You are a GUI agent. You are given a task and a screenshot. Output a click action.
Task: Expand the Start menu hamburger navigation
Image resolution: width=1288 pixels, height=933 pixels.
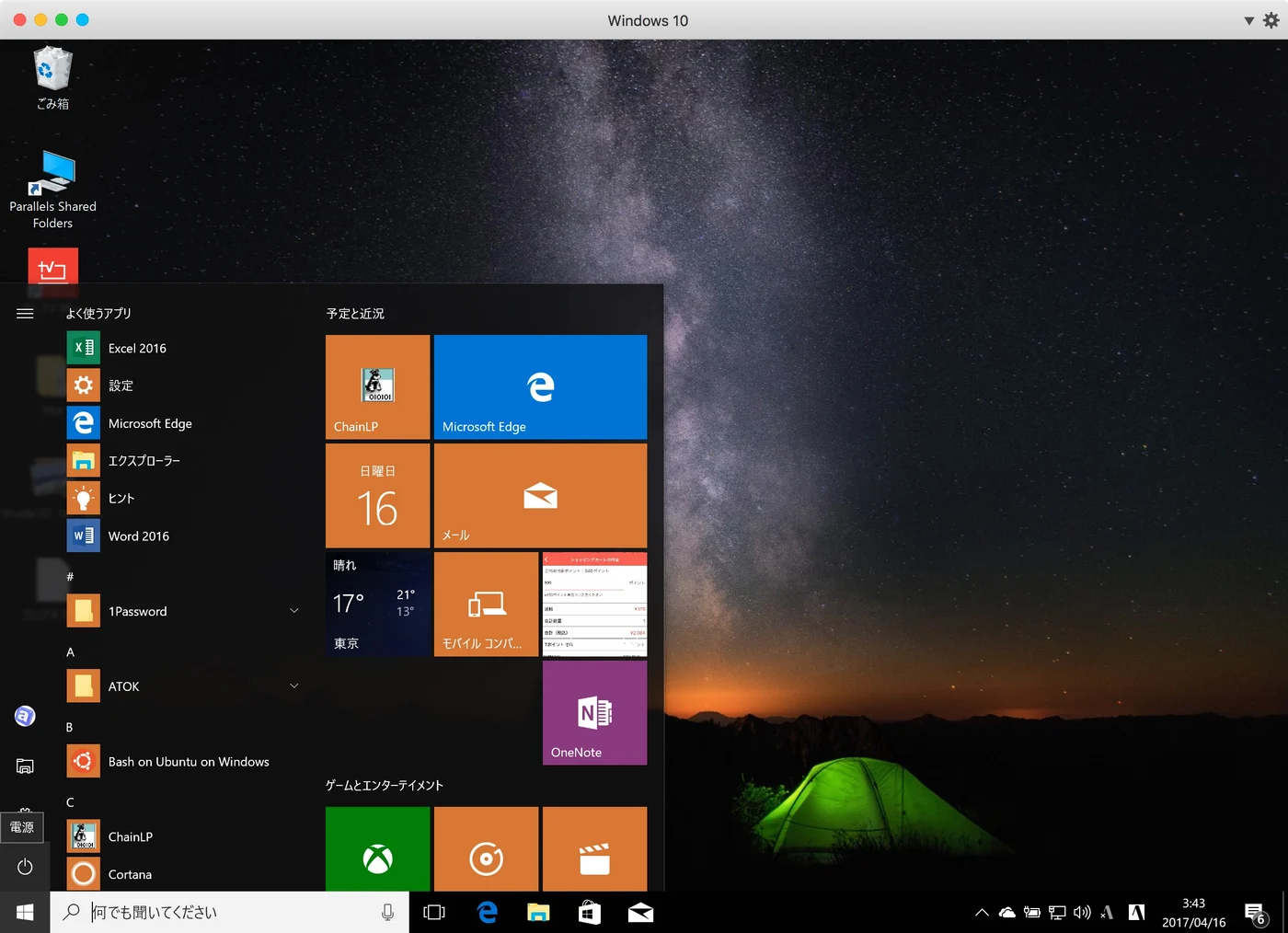tap(25, 314)
